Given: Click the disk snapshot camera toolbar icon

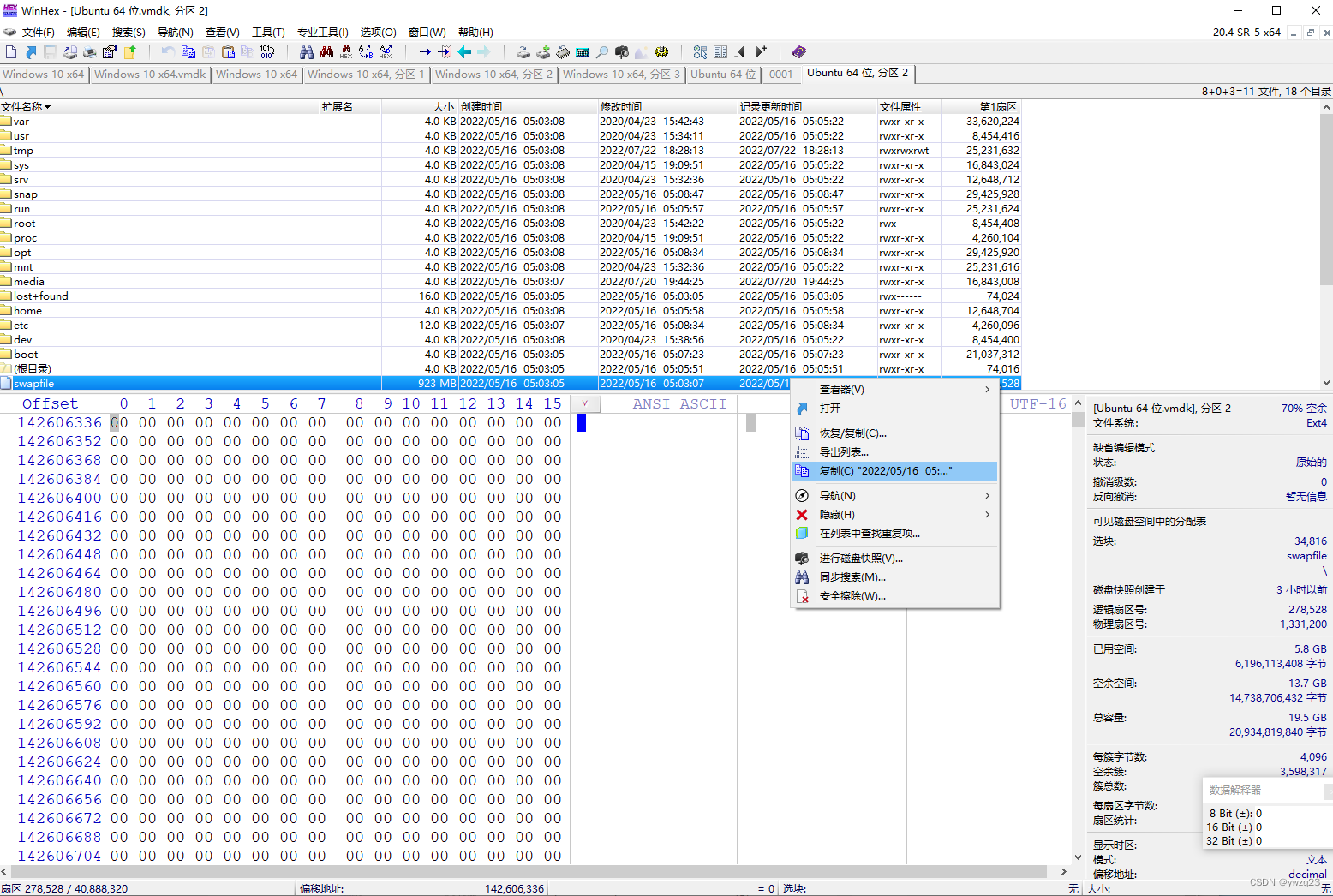Looking at the screenshot, I should (621, 51).
